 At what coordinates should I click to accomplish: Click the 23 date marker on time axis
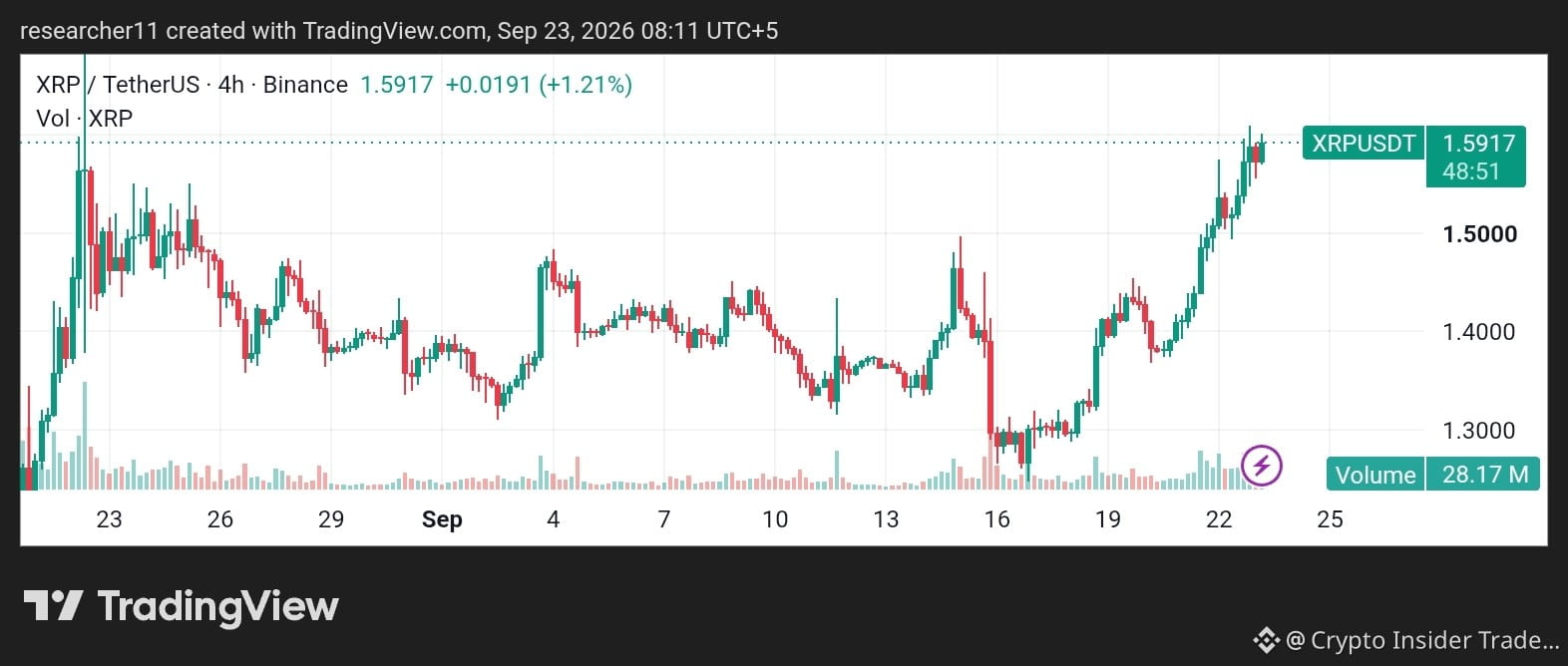click(x=109, y=519)
